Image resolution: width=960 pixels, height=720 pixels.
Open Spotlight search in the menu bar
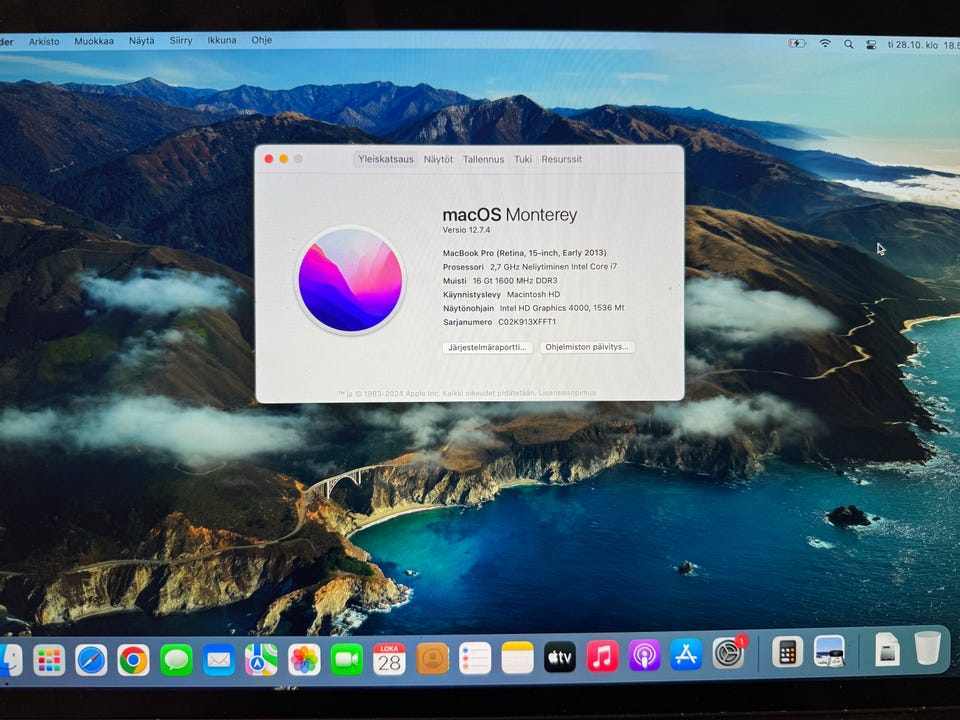coord(849,44)
